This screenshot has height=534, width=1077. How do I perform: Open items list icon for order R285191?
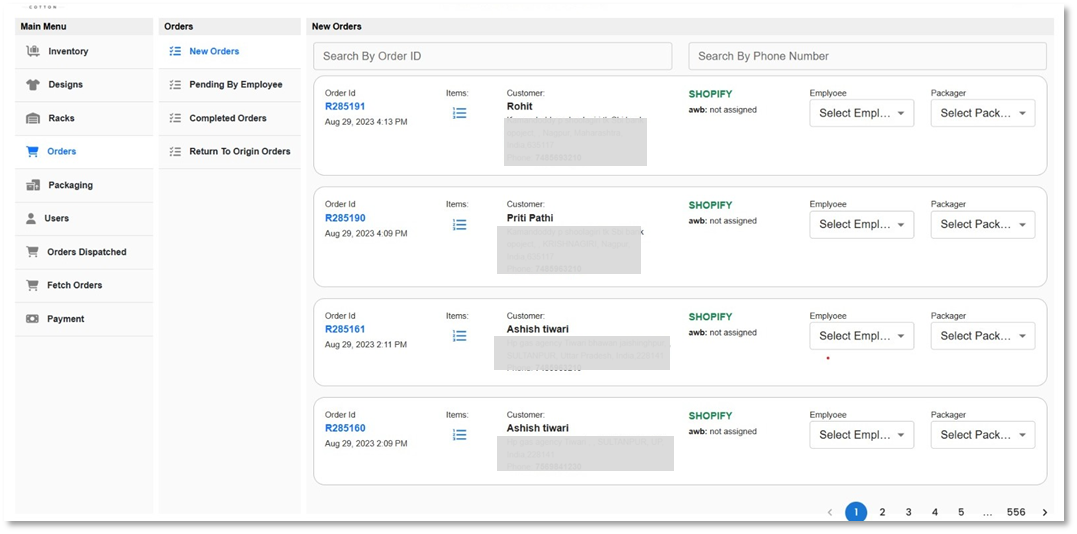459,113
